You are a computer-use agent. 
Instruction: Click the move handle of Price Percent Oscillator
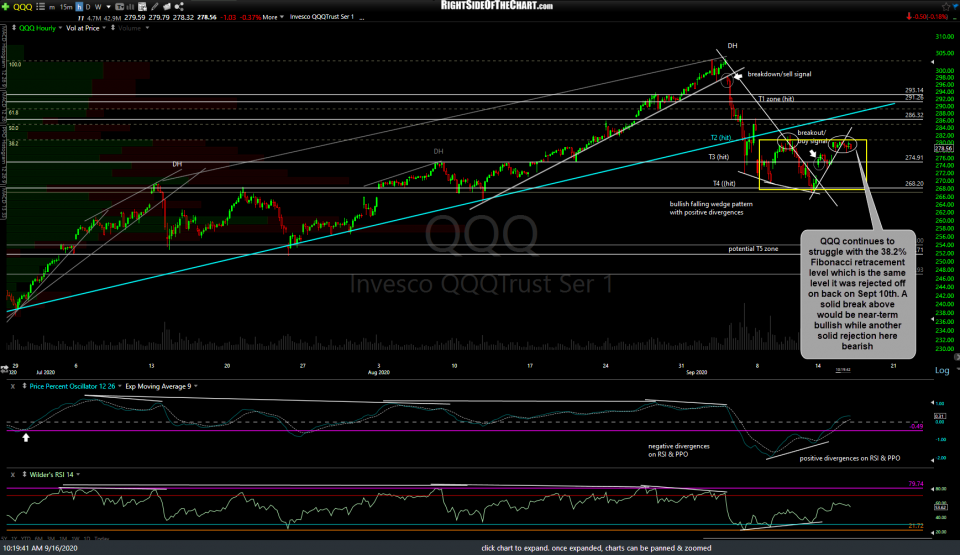click(x=24, y=387)
